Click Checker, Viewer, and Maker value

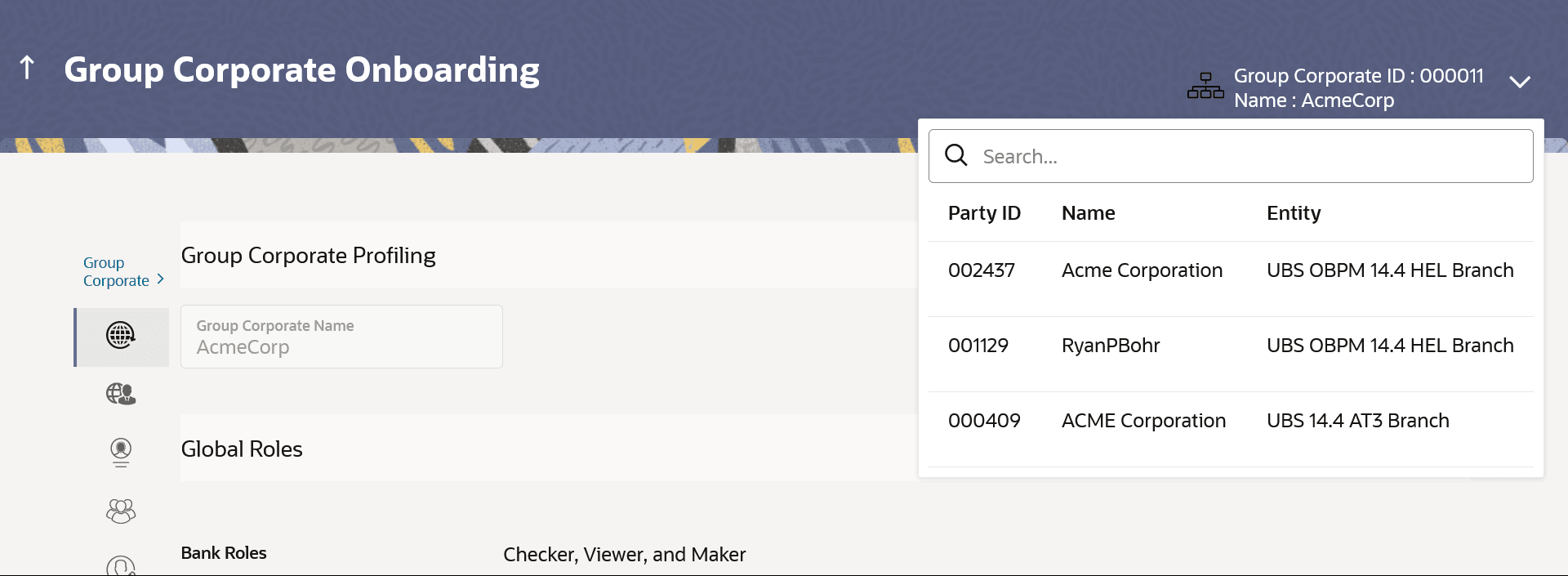click(x=624, y=555)
